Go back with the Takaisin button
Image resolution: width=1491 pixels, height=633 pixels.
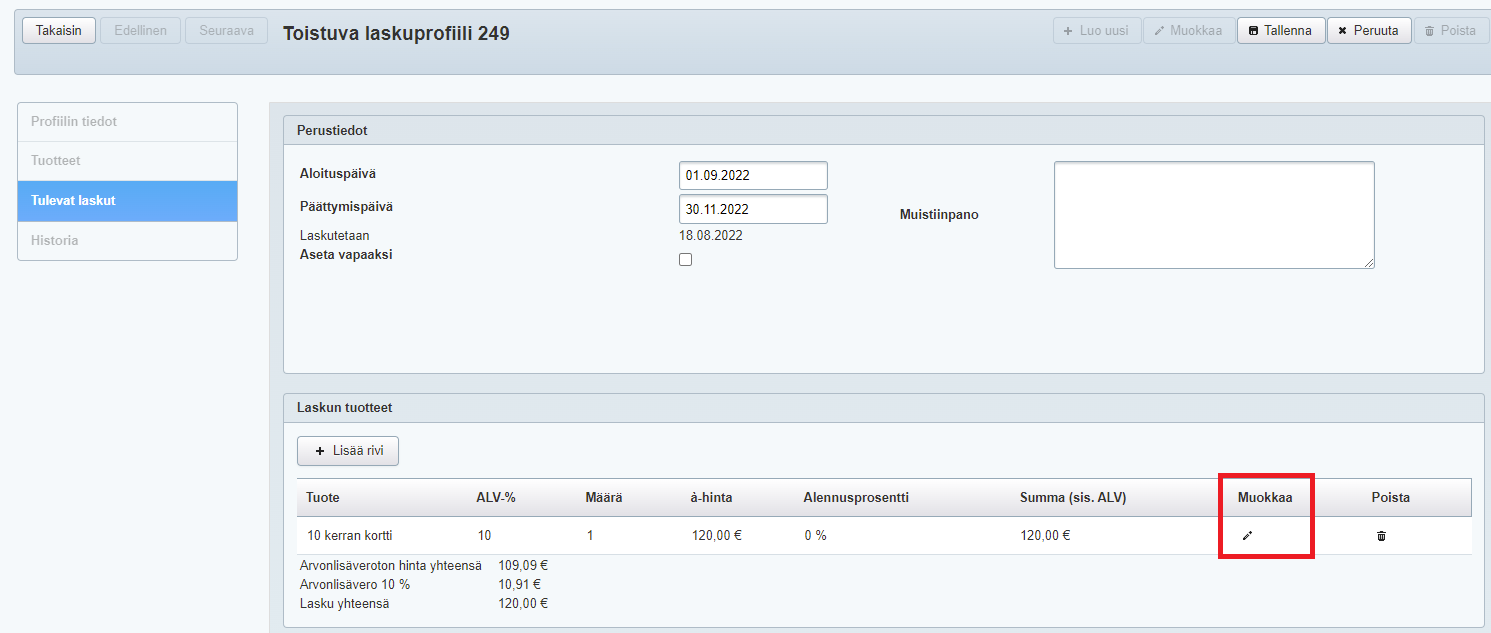(58, 30)
